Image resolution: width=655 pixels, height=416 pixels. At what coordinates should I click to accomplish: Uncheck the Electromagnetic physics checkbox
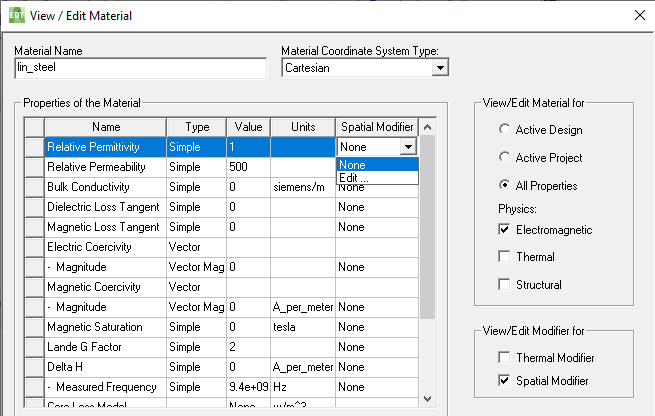click(503, 230)
